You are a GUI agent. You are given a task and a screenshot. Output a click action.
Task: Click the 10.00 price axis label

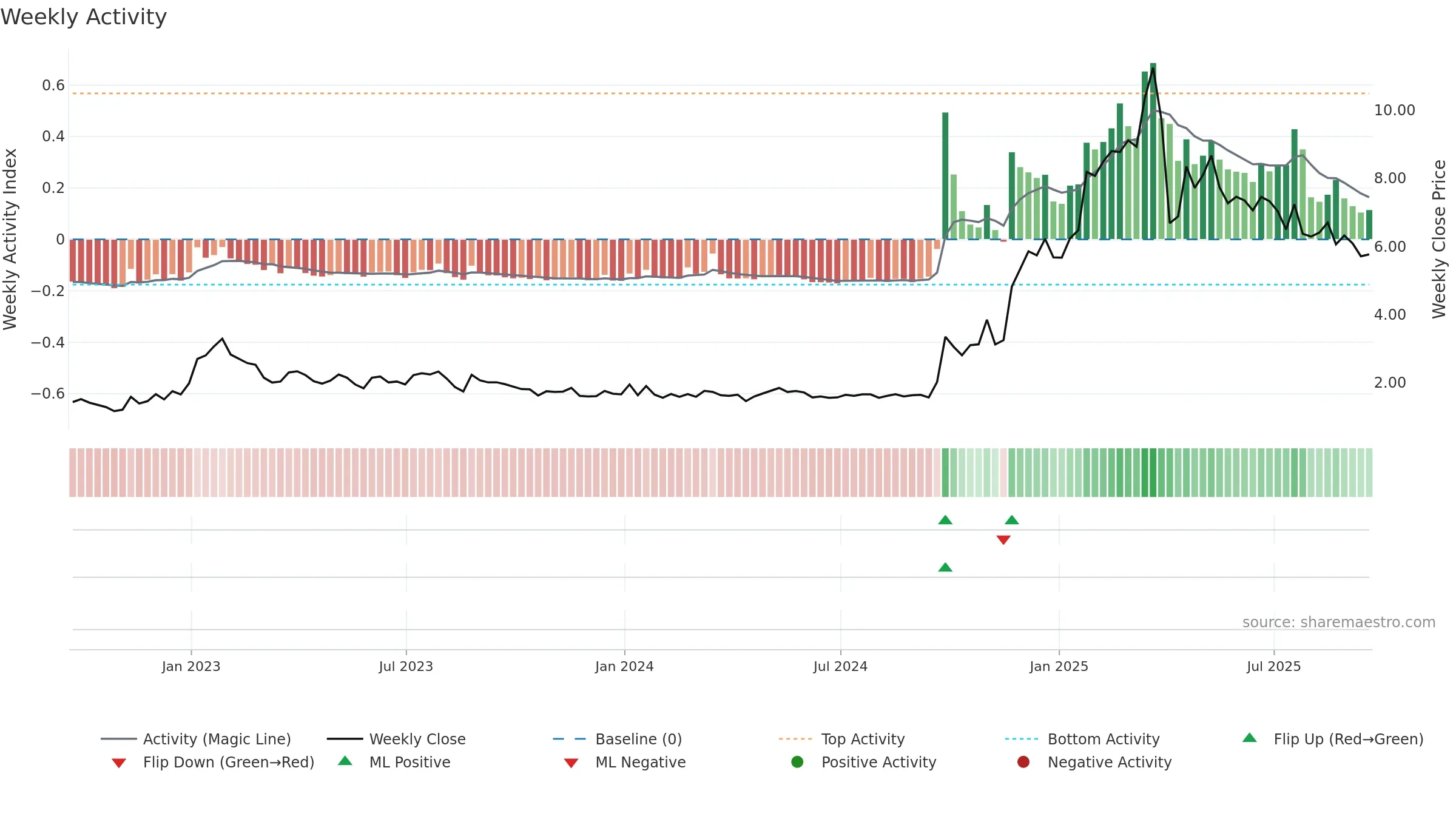(1394, 110)
